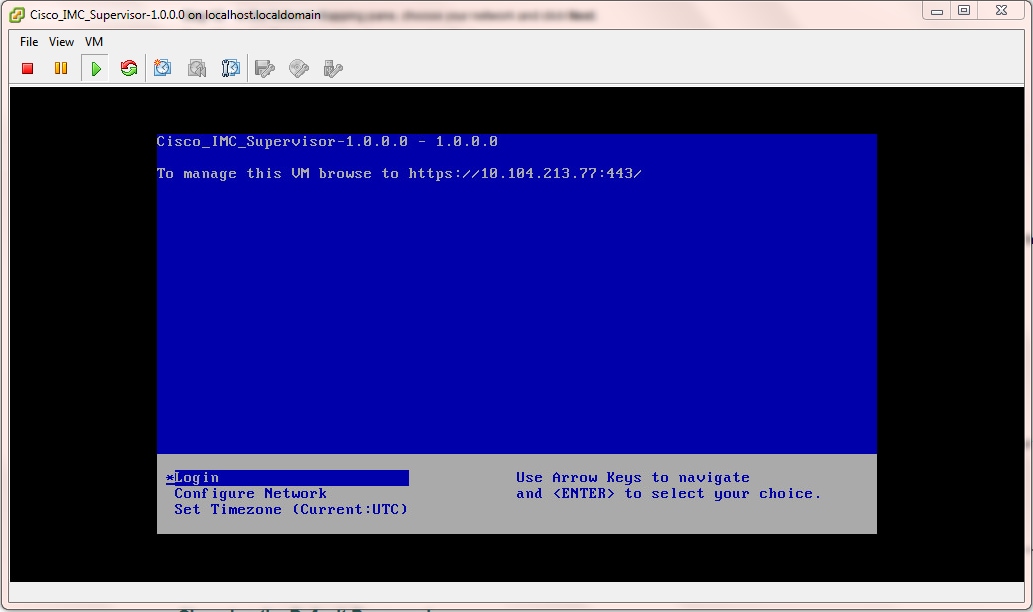Click the management URL https://10.104.213.77:443/
1033x612 pixels.
pyautogui.click(x=524, y=173)
